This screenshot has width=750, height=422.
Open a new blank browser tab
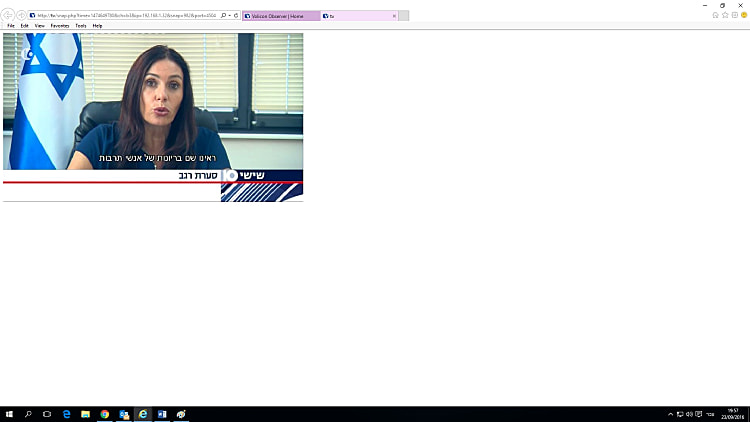[404, 16]
